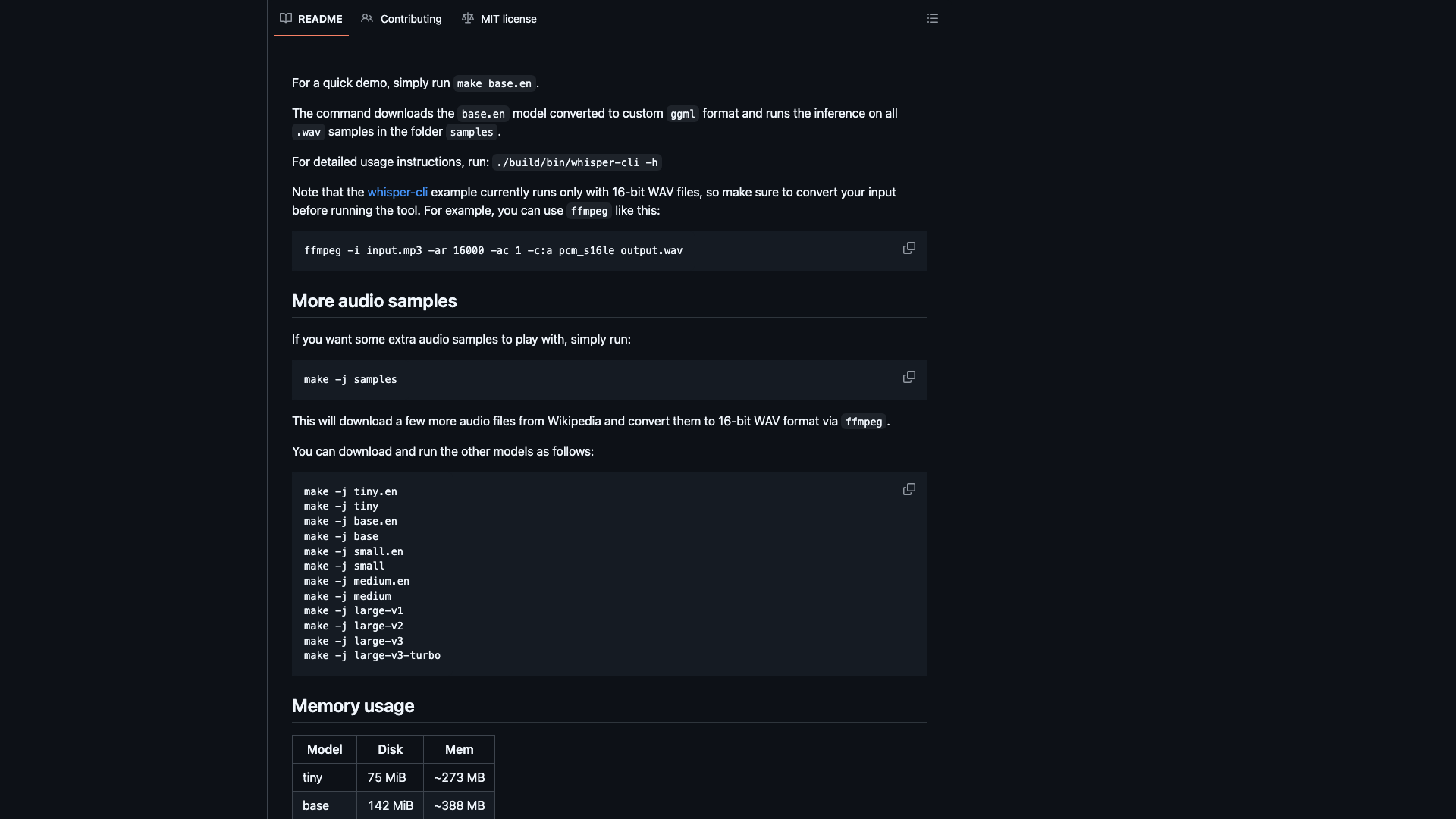Open the Contributing tab

[x=401, y=18]
